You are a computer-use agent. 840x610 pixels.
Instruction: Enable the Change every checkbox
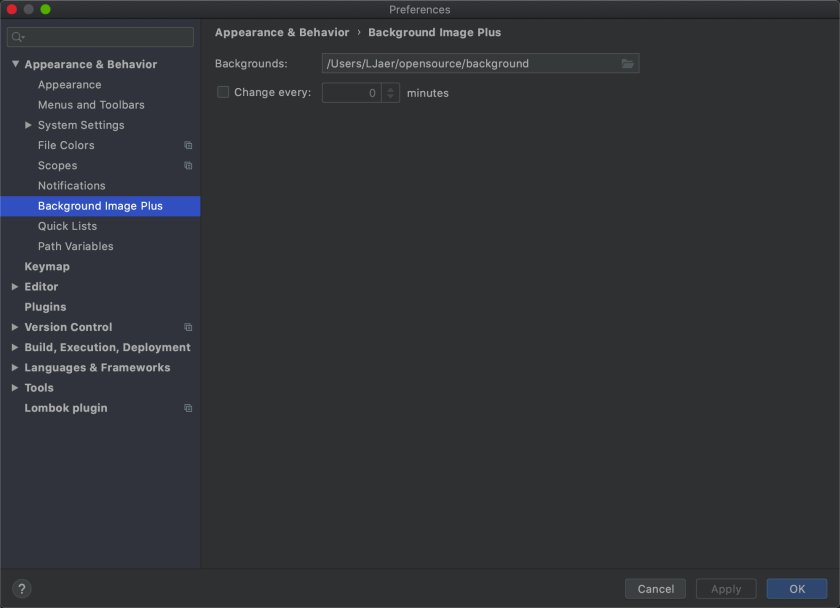(223, 93)
